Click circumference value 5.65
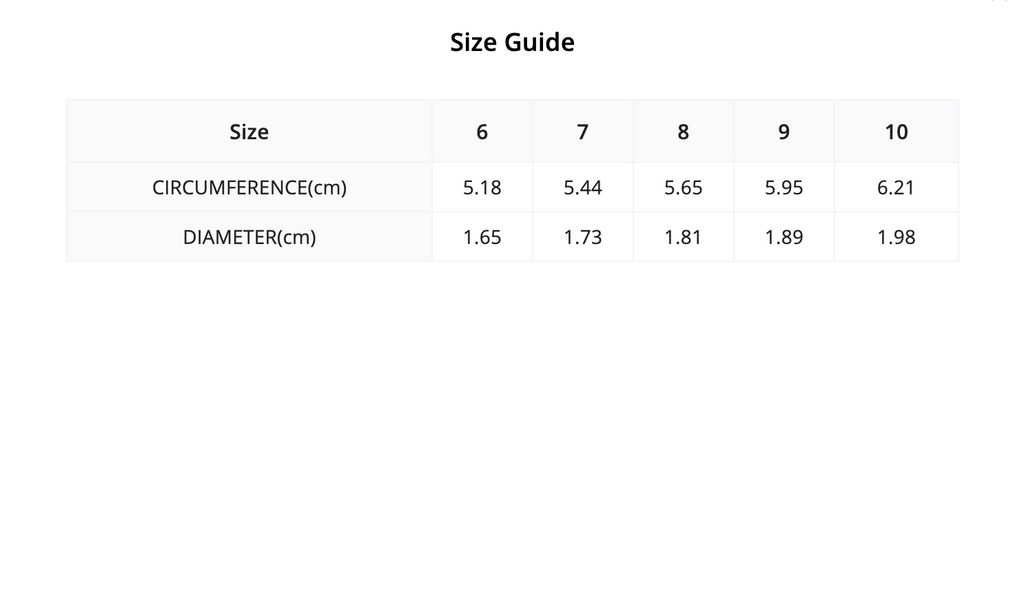Image resolution: width=1024 pixels, height=608 pixels. [683, 187]
